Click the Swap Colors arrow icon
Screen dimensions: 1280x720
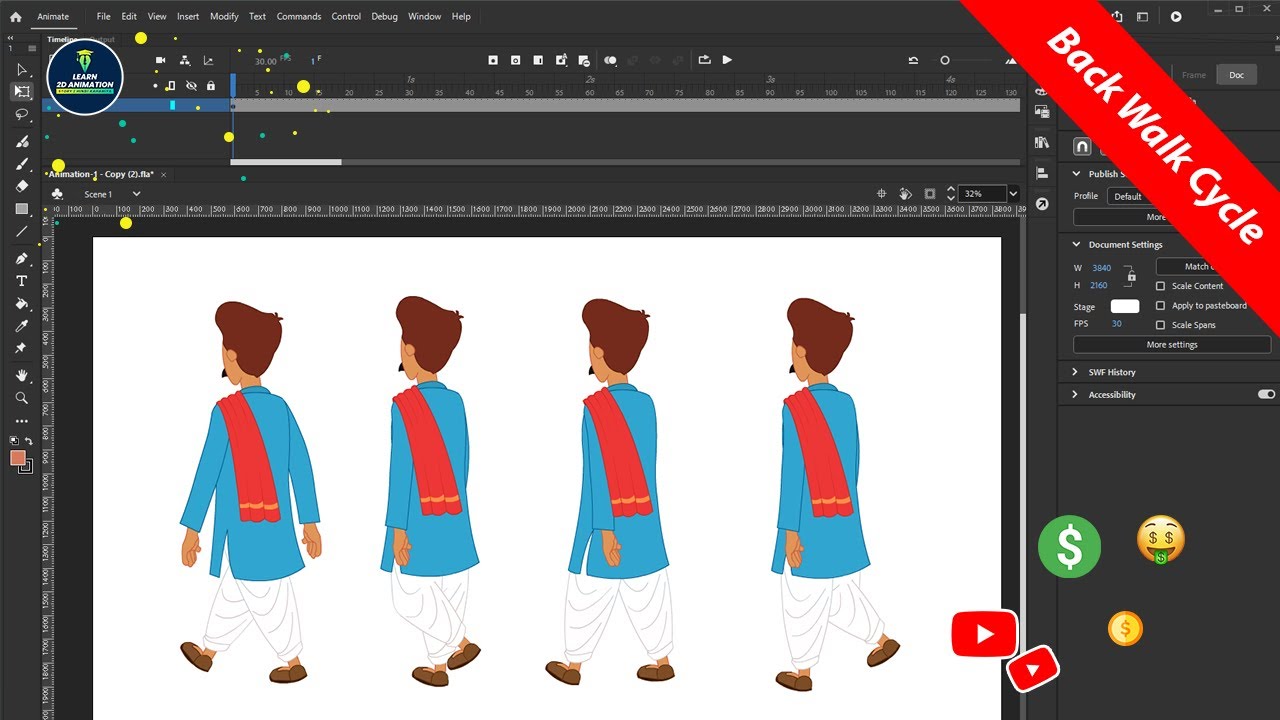pos(28,441)
